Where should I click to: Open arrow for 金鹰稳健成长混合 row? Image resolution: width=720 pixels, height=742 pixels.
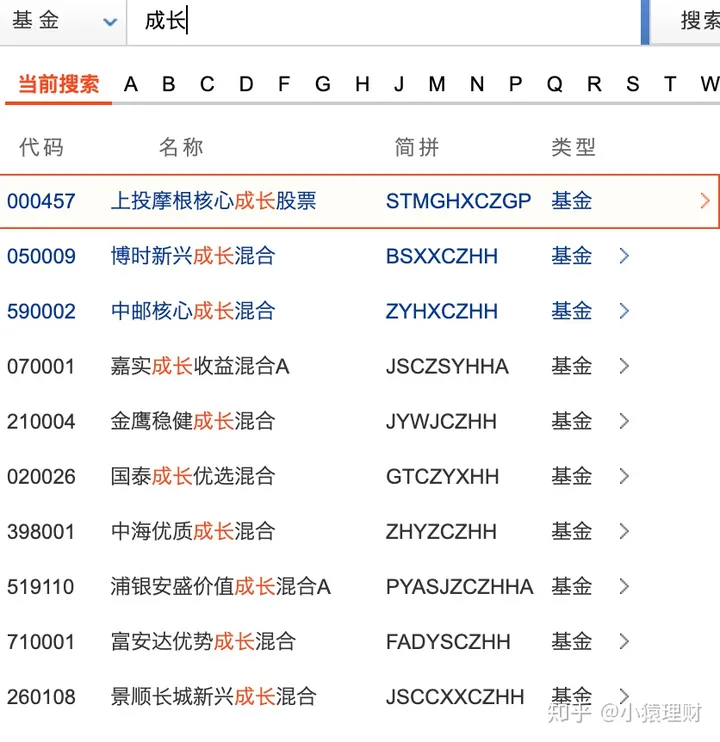coord(624,421)
